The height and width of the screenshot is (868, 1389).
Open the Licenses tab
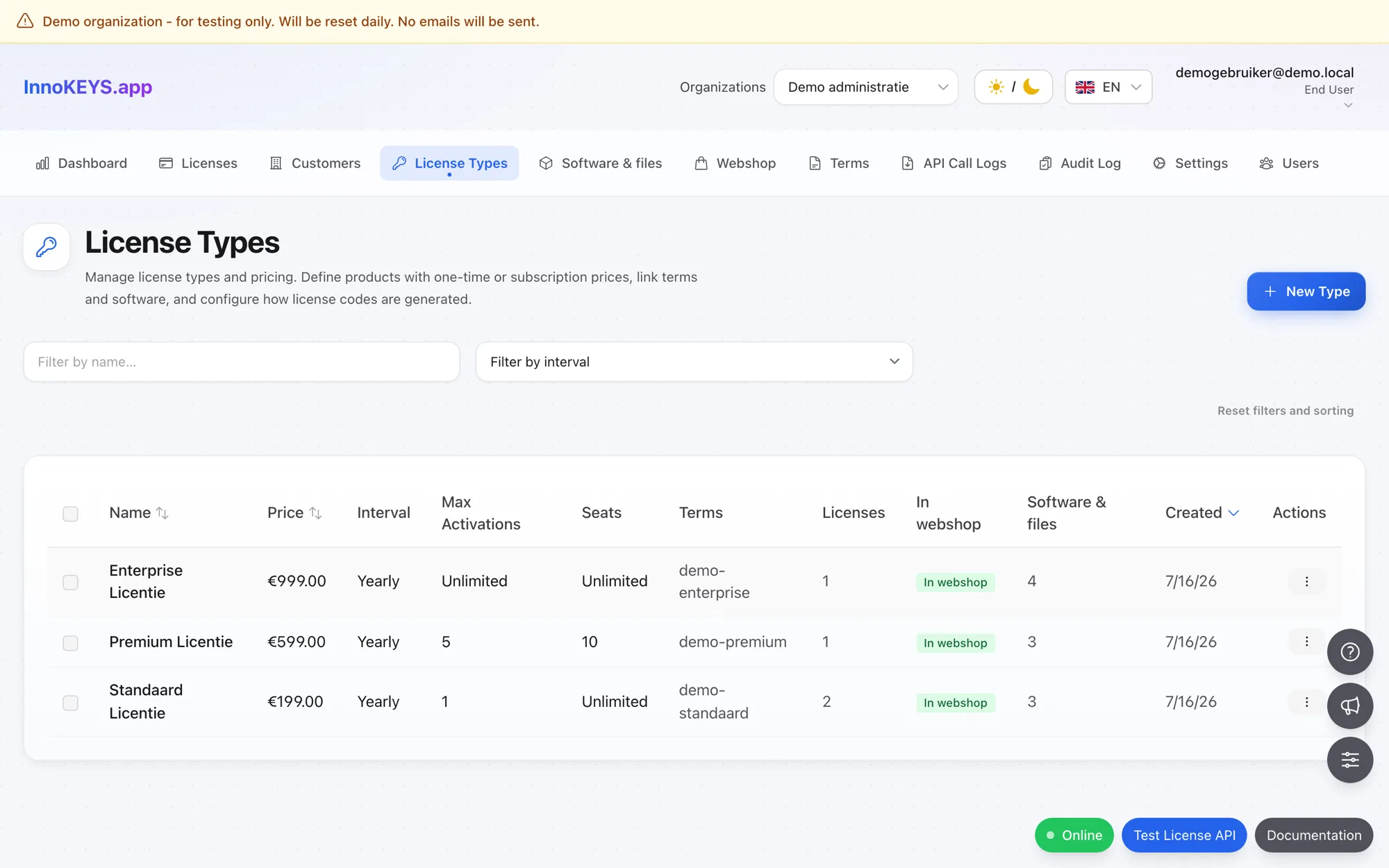click(198, 163)
